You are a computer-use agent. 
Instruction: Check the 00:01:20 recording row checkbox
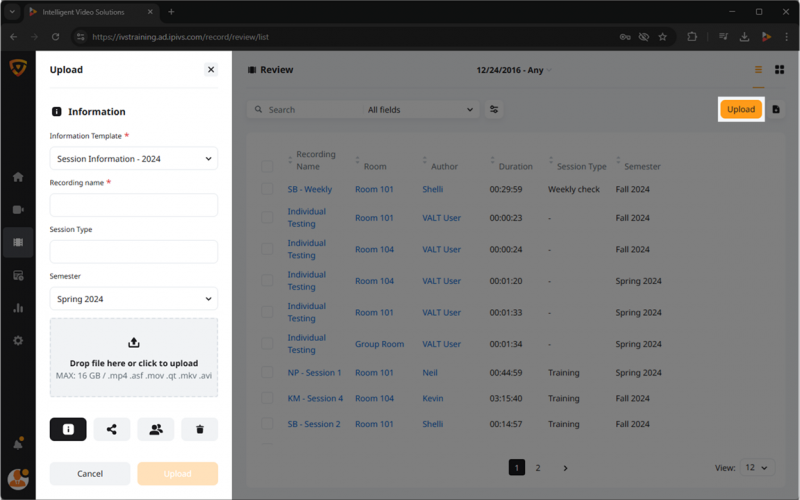(267, 281)
